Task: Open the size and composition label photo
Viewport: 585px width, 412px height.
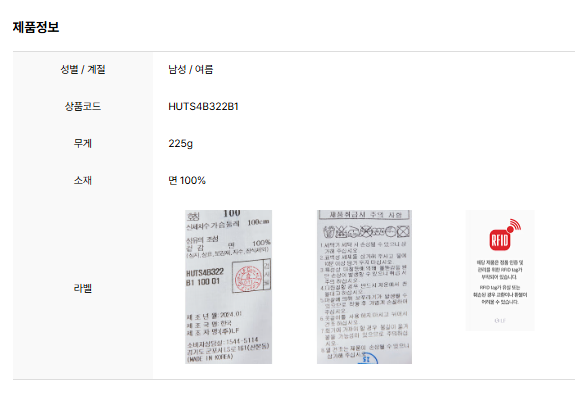Action: coord(228,287)
